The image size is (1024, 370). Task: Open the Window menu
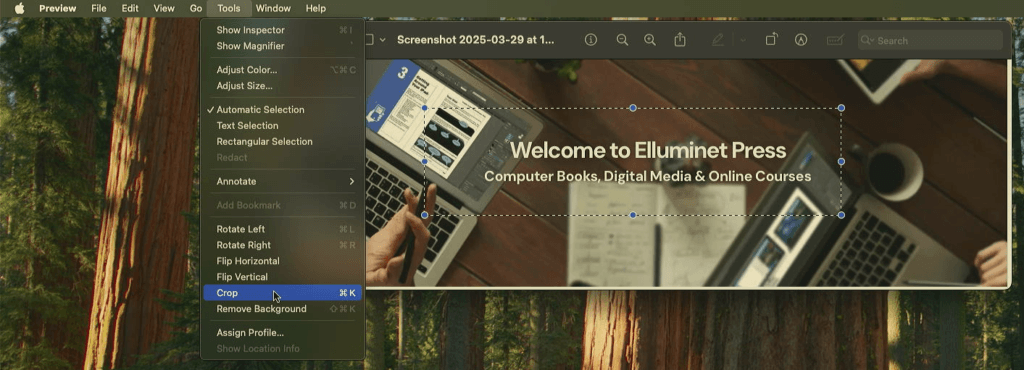273,8
